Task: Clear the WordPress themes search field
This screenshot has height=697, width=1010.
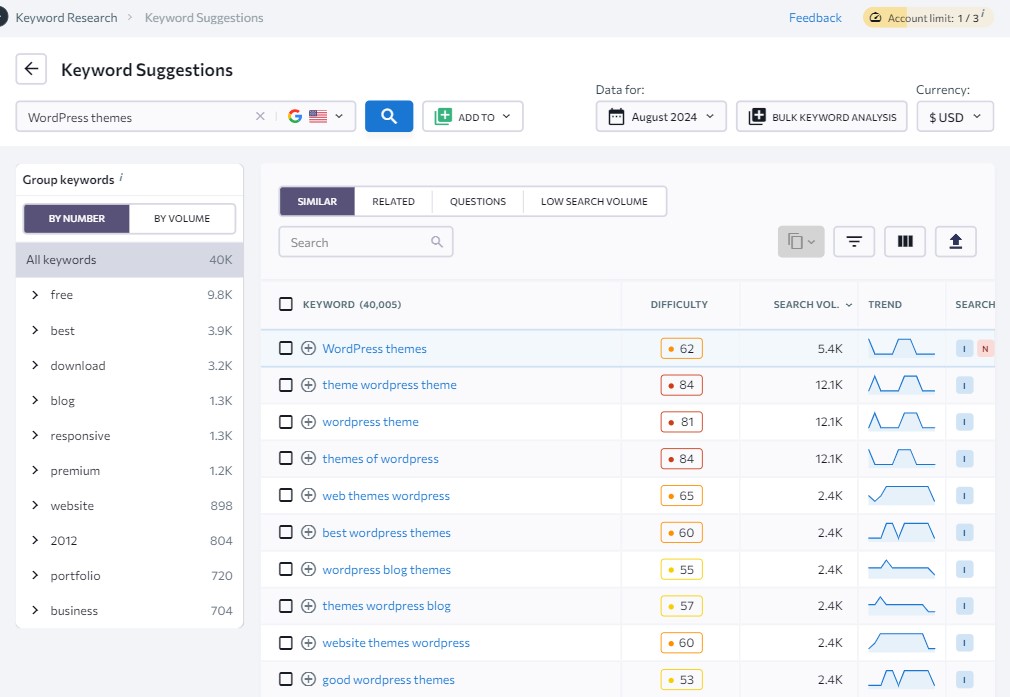Action: pyautogui.click(x=260, y=116)
